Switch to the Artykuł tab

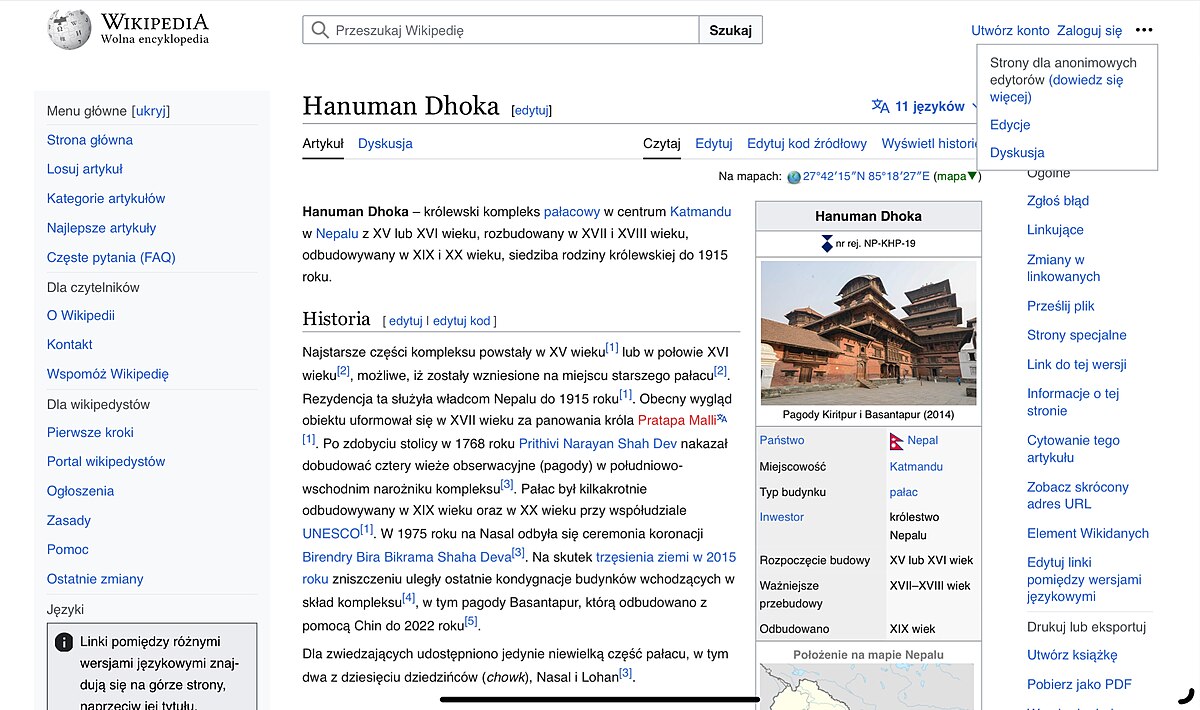(x=323, y=143)
